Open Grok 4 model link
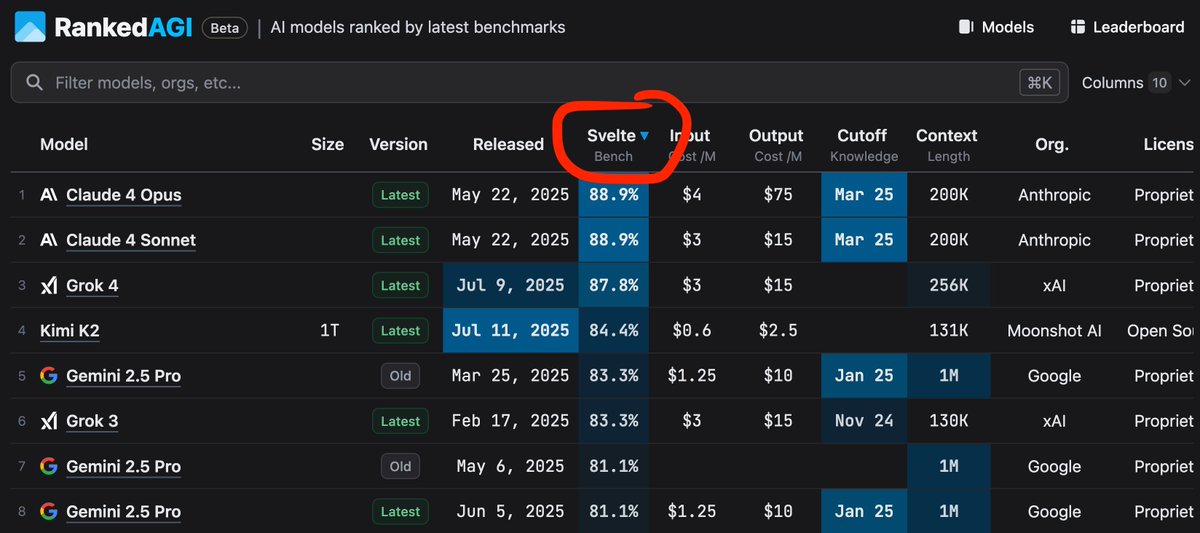 (x=92, y=285)
